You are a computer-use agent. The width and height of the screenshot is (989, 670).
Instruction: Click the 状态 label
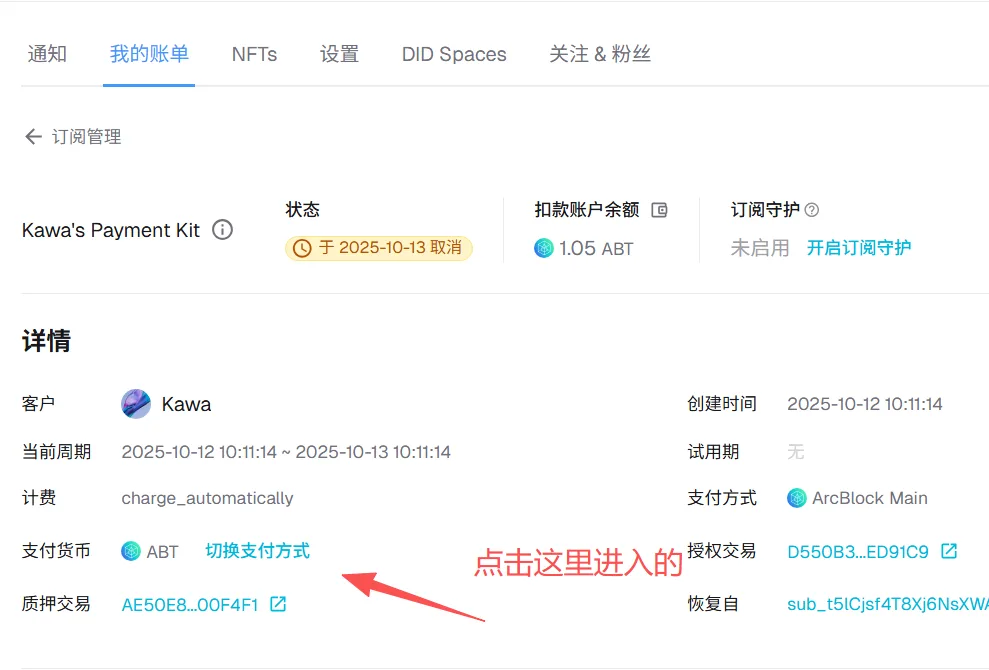(x=302, y=209)
